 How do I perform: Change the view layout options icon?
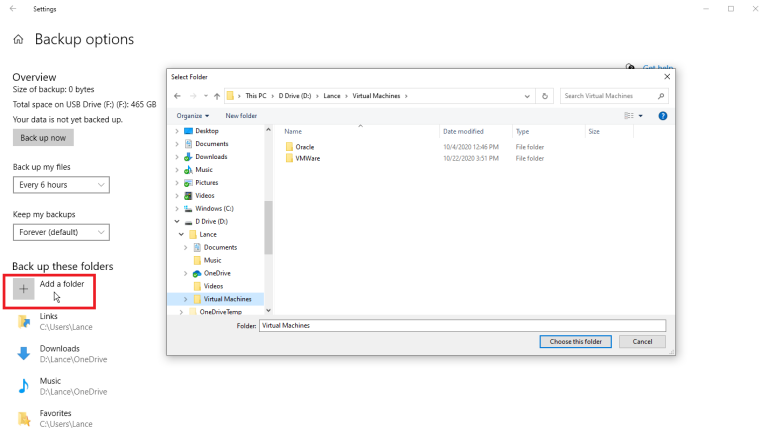629,116
